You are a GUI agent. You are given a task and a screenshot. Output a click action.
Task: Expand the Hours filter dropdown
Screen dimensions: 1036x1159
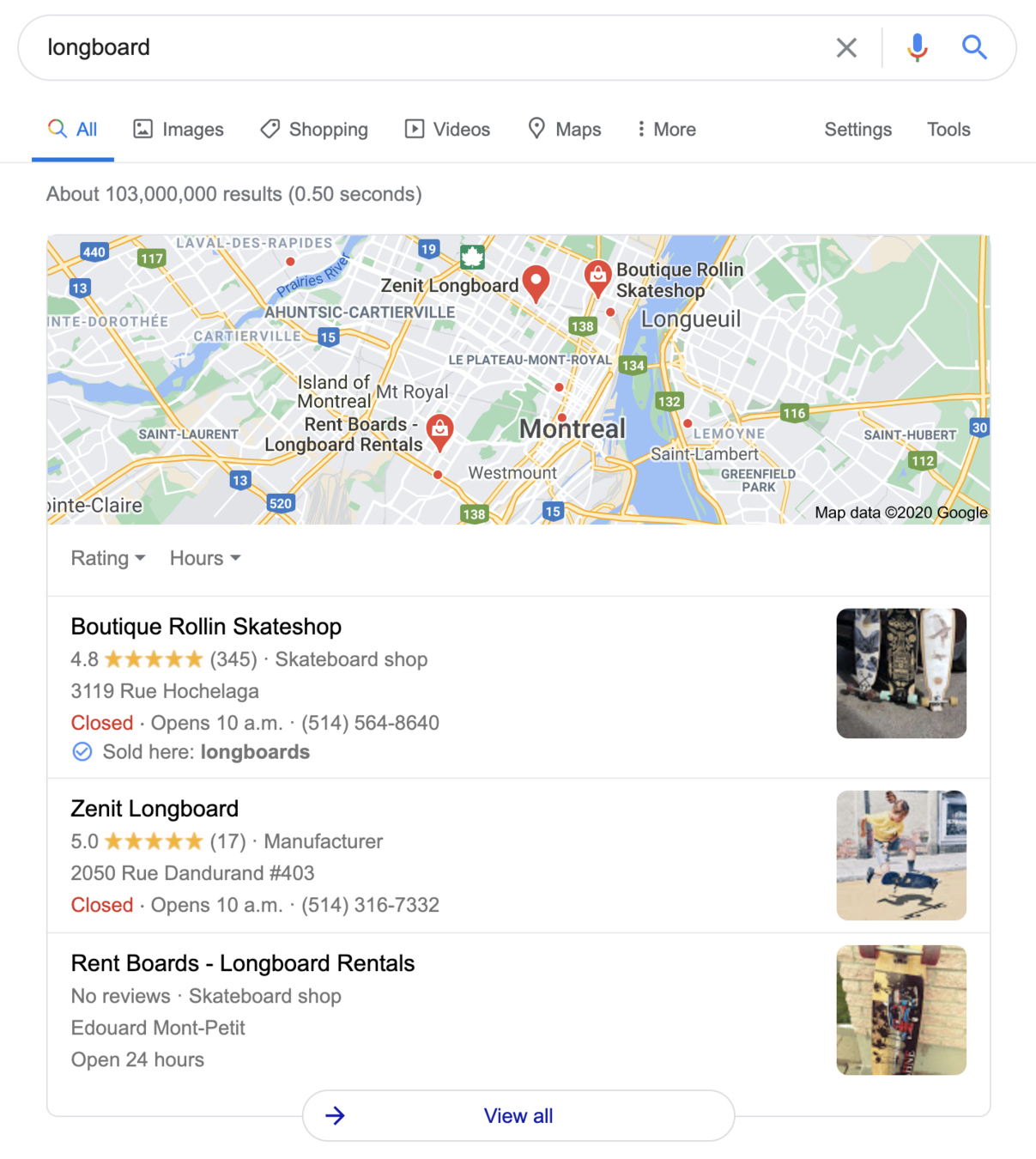[205, 558]
